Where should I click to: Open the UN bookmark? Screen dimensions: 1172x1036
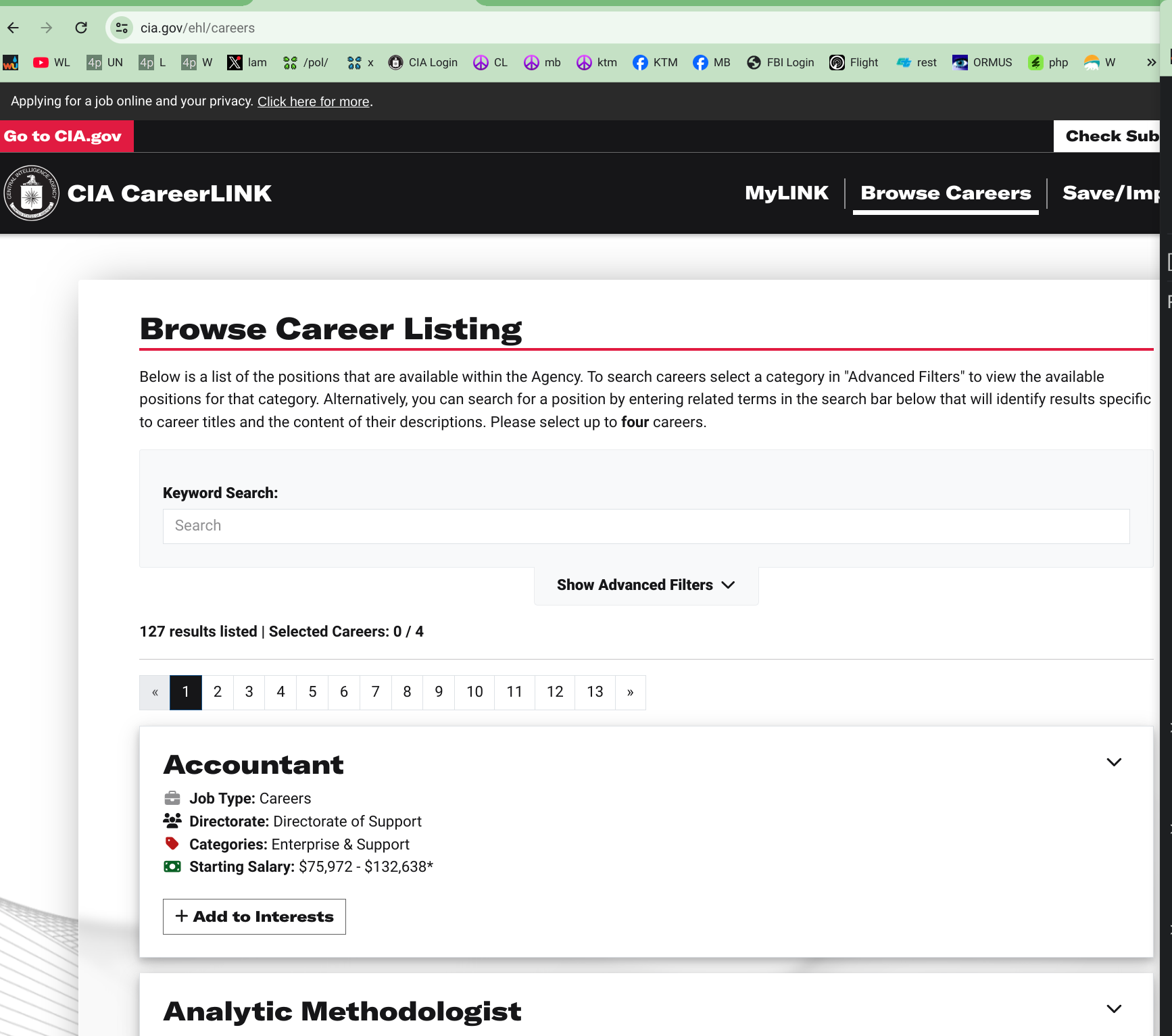pyautogui.click(x=105, y=63)
